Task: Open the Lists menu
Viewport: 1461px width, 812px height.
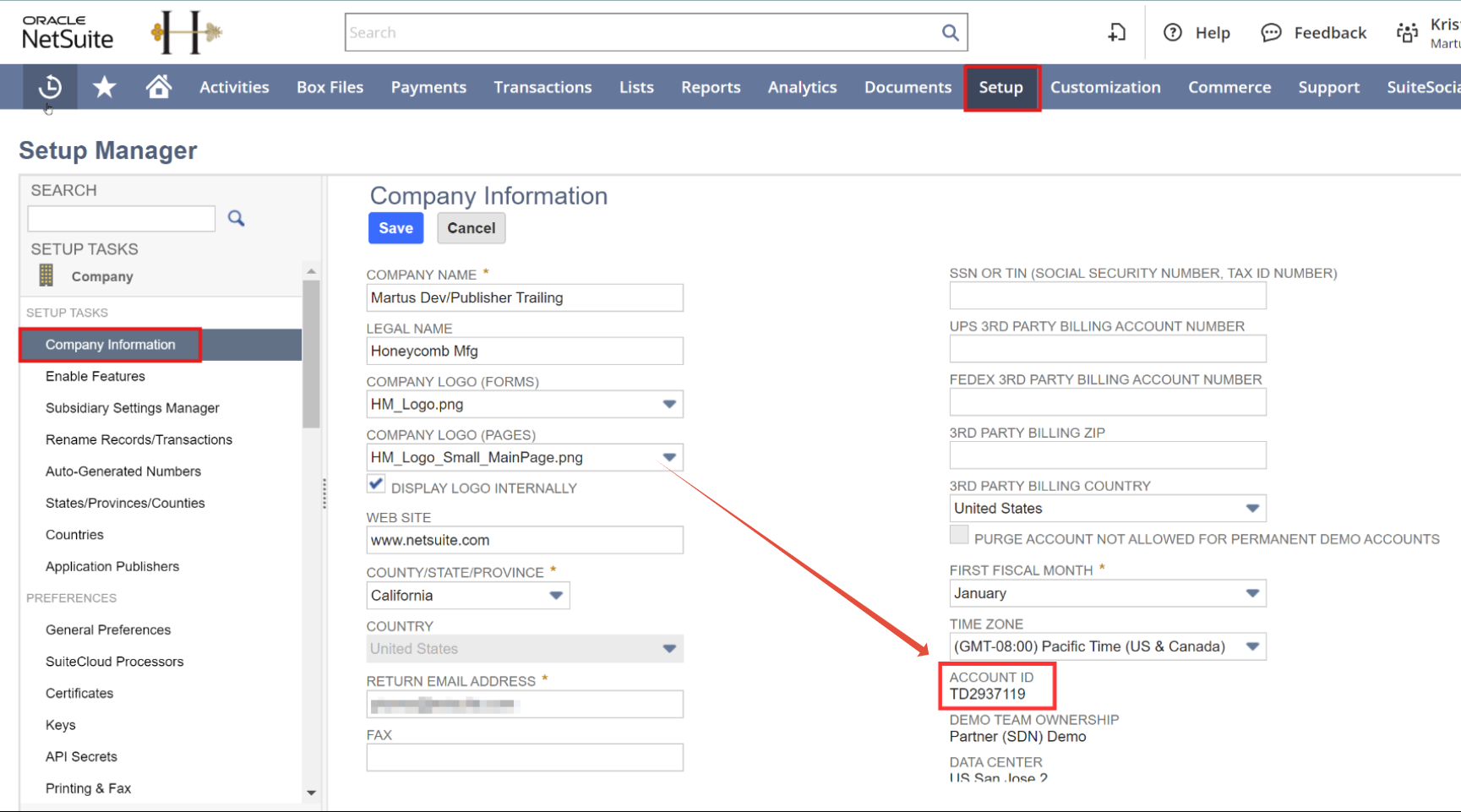Action: click(636, 87)
